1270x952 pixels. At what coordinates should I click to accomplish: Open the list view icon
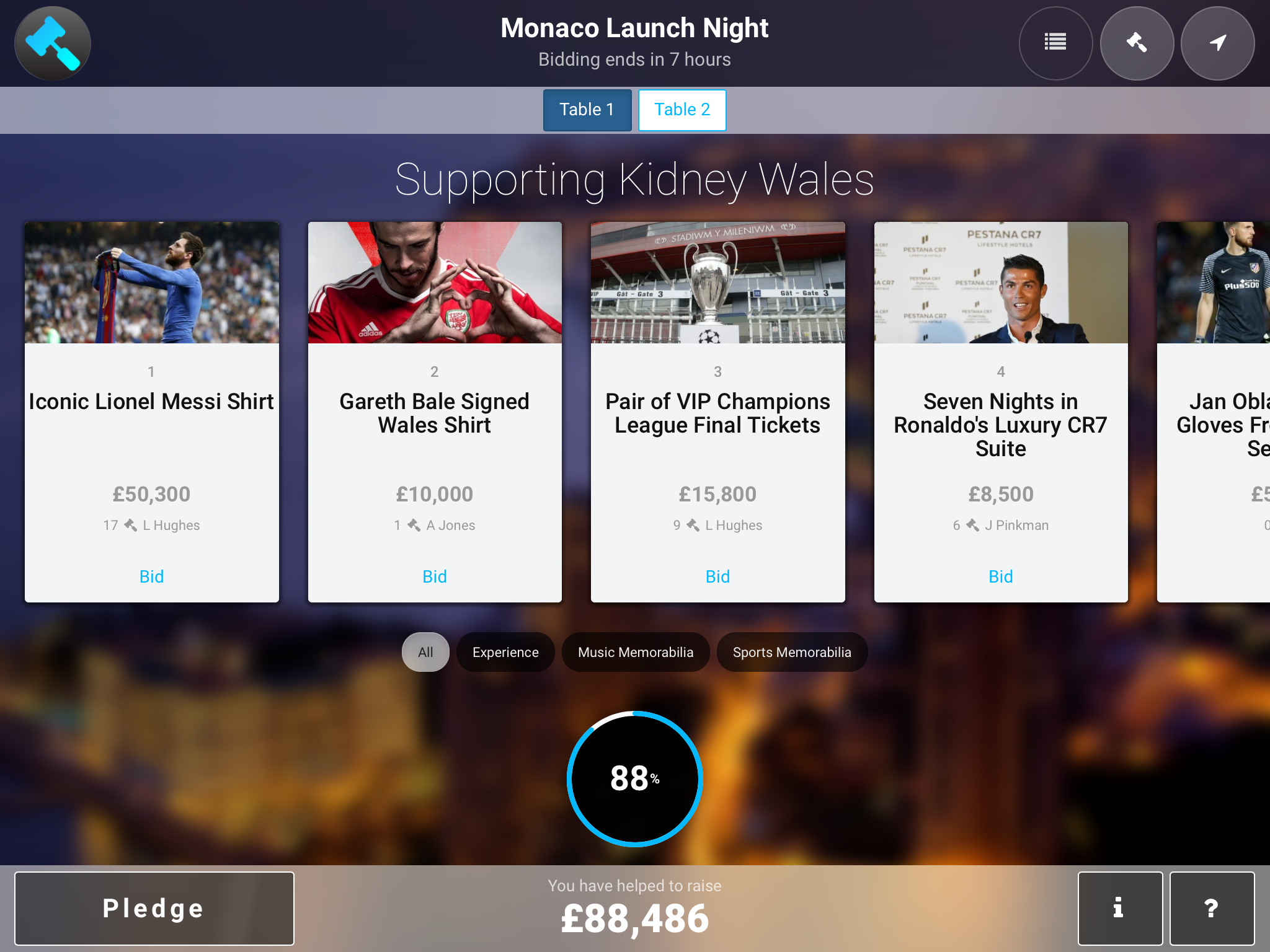click(x=1055, y=43)
